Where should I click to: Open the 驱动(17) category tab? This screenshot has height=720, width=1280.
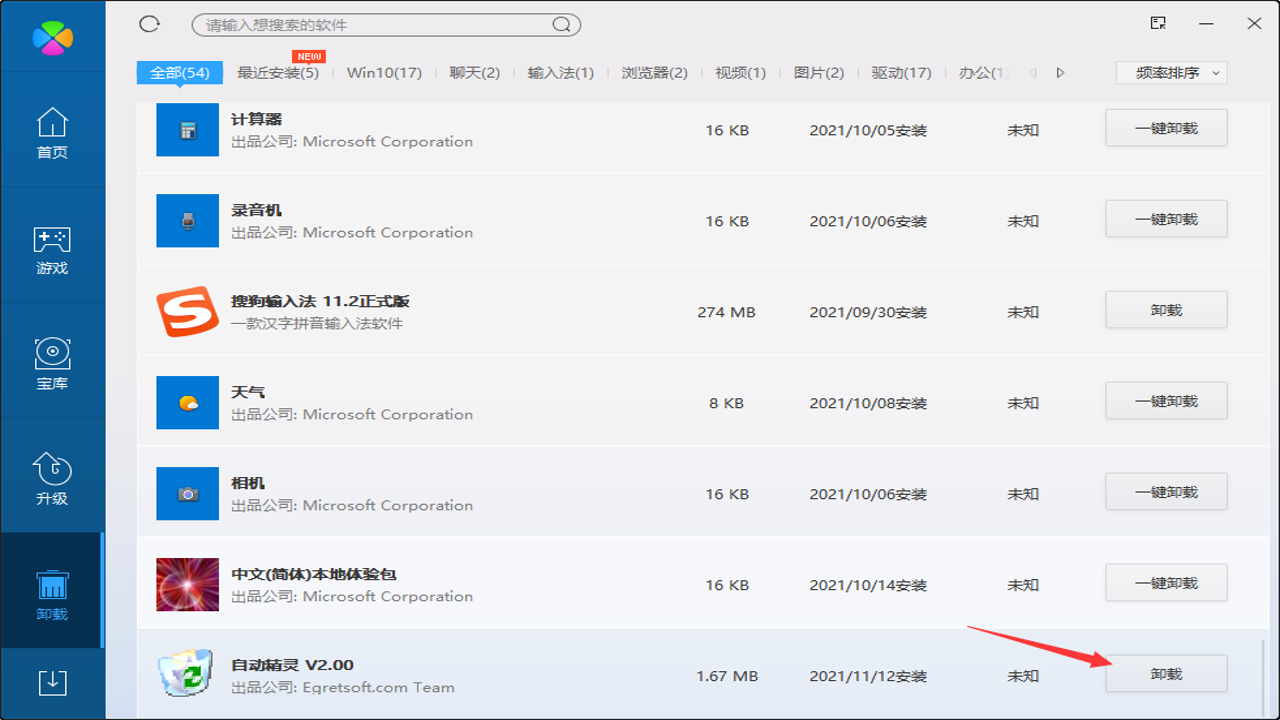(x=901, y=73)
